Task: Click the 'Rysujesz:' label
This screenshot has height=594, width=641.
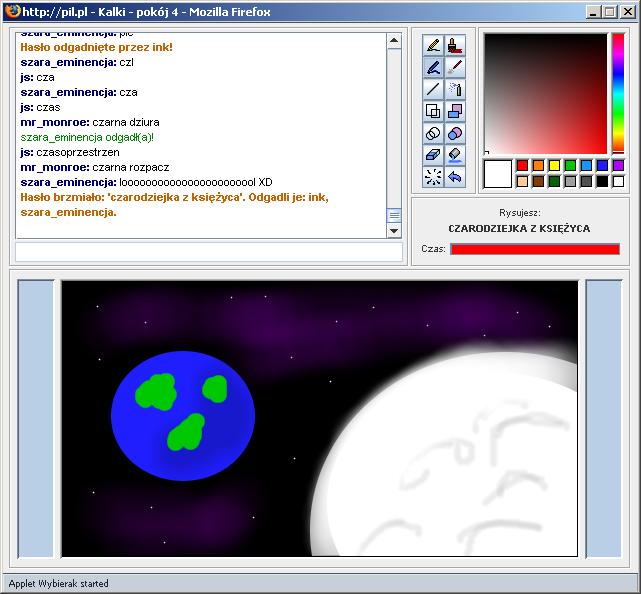Action: pyautogui.click(x=520, y=213)
